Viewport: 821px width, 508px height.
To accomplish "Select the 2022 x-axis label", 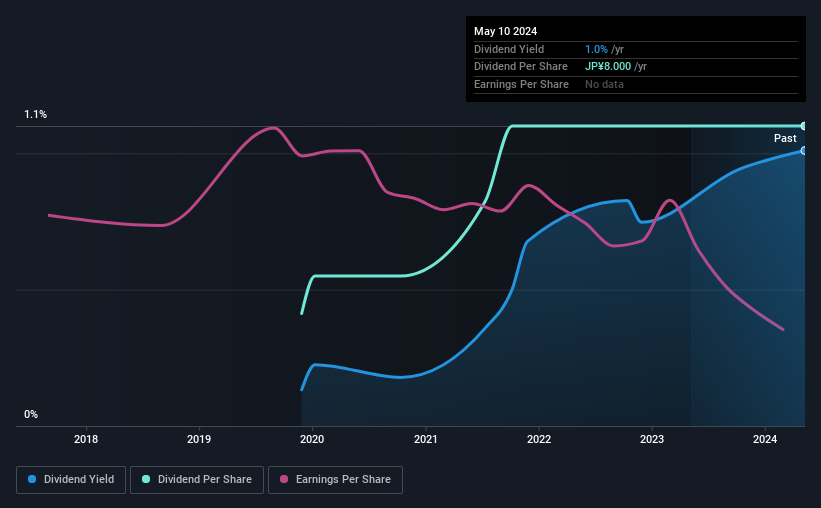I will (x=539, y=439).
